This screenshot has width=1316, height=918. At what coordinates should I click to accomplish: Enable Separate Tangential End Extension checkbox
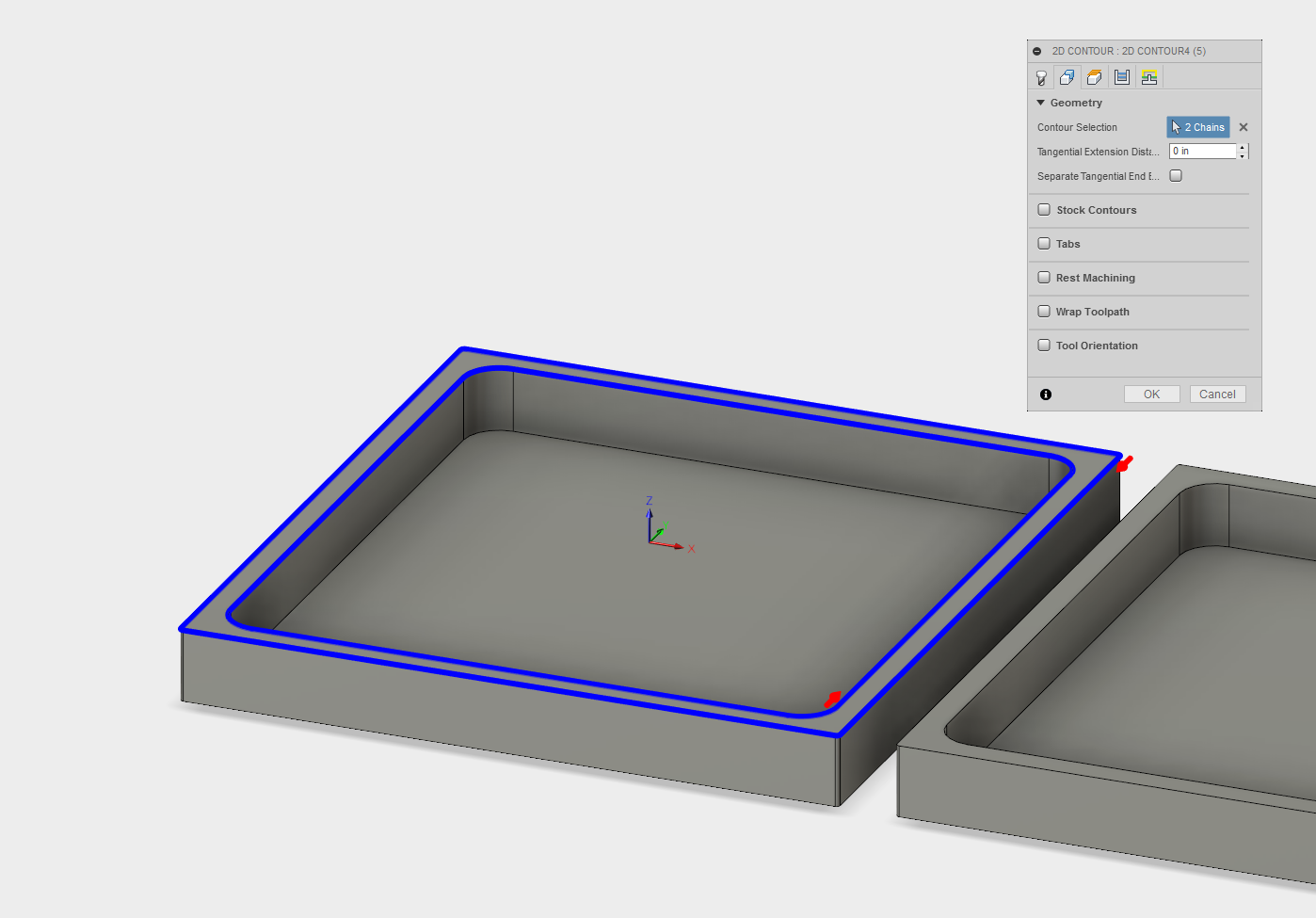(x=1176, y=176)
